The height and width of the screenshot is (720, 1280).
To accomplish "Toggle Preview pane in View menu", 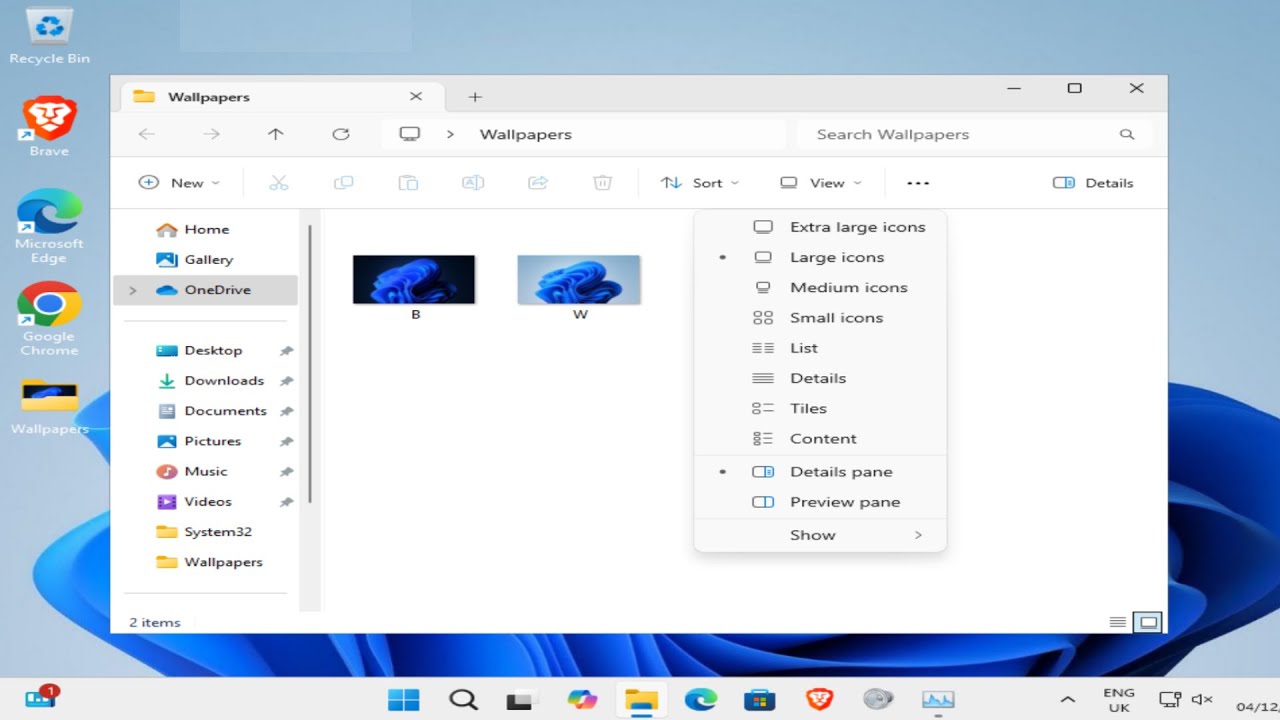I will click(820, 502).
